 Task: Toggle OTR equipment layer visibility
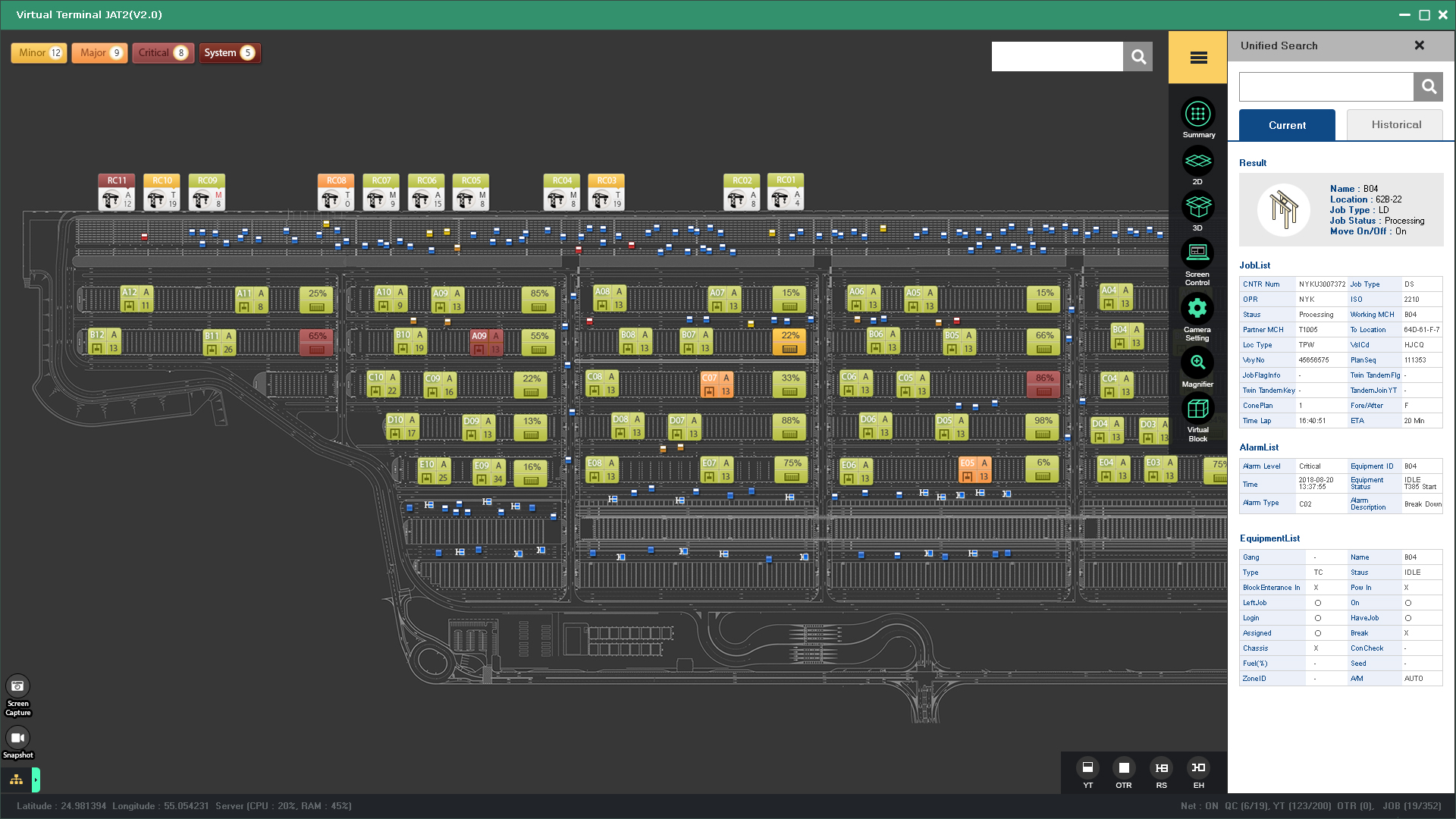[1124, 767]
